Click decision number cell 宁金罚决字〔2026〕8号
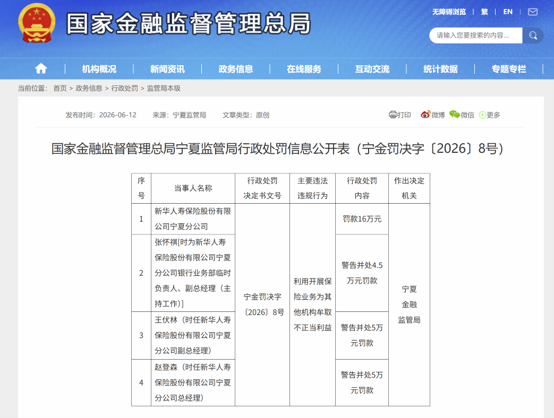Image resolution: width=554 pixels, height=418 pixels. point(262,305)
